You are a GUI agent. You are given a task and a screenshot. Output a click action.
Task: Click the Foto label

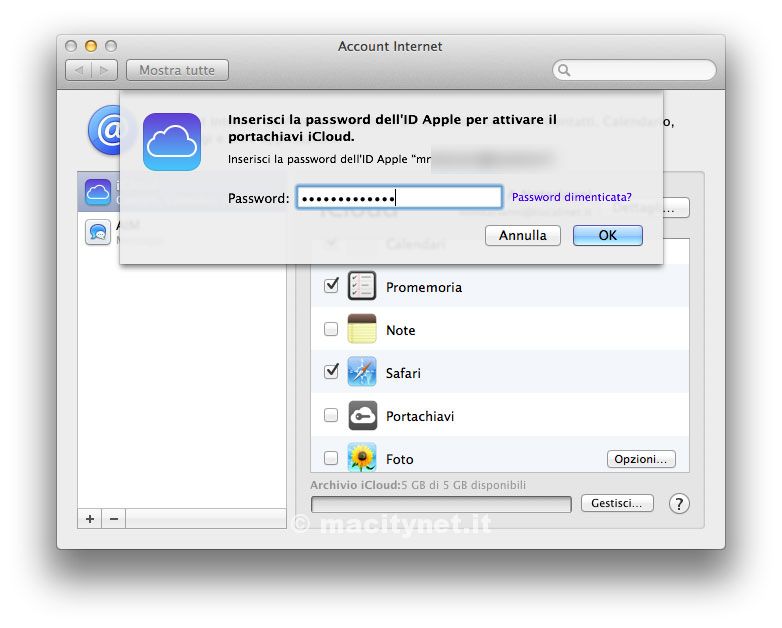[399, 459]
